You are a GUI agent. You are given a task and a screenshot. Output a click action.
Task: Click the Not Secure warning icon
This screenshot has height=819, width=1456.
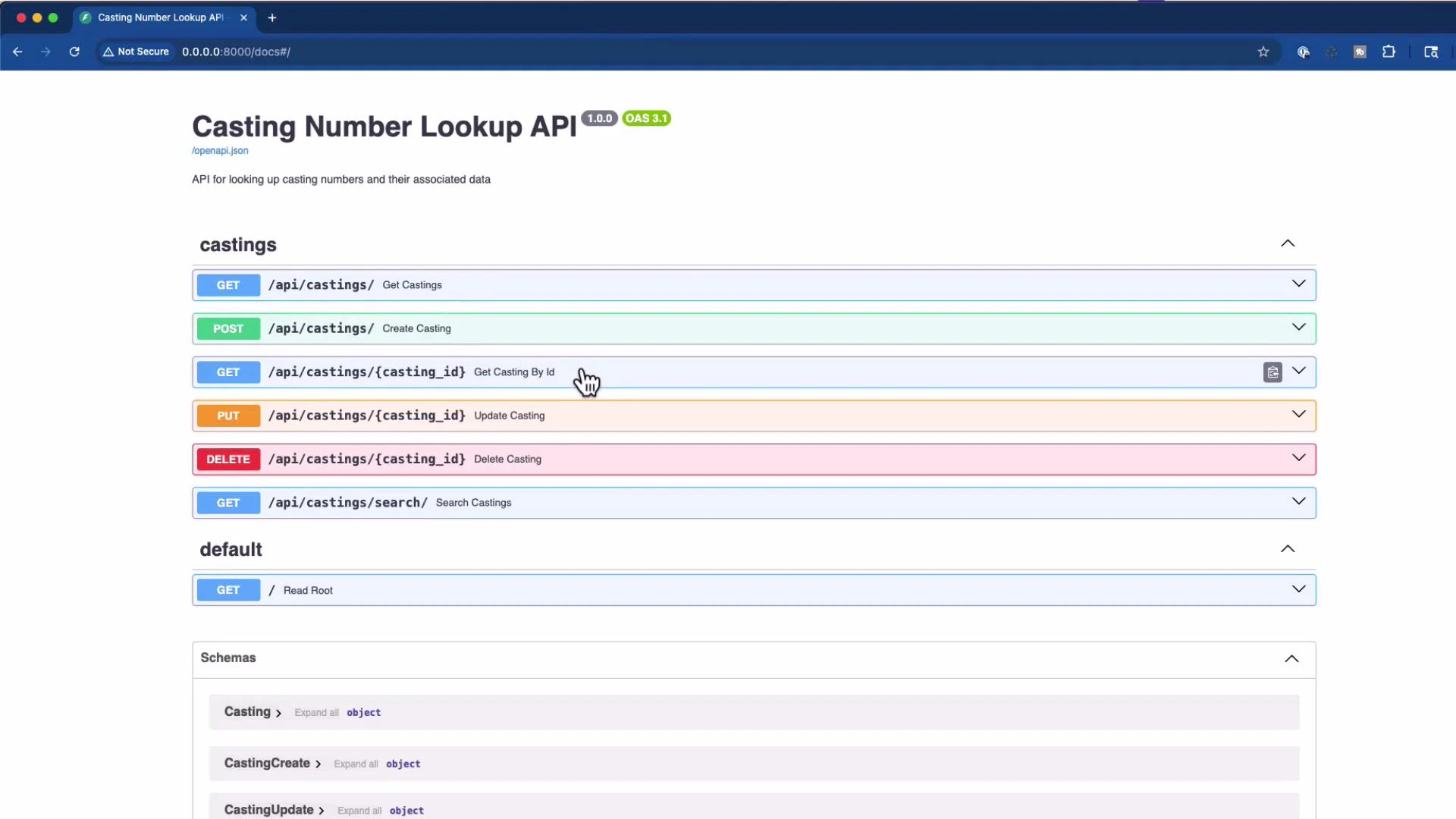tap(107, 52)
